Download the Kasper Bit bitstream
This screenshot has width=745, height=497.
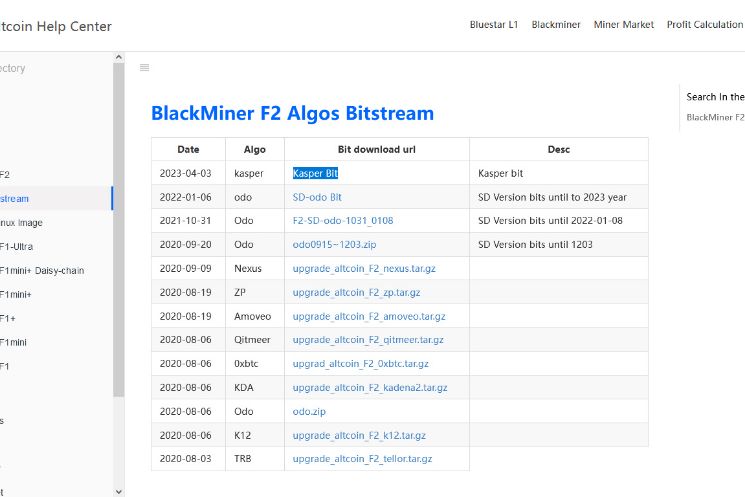click(x=315, y=173)
